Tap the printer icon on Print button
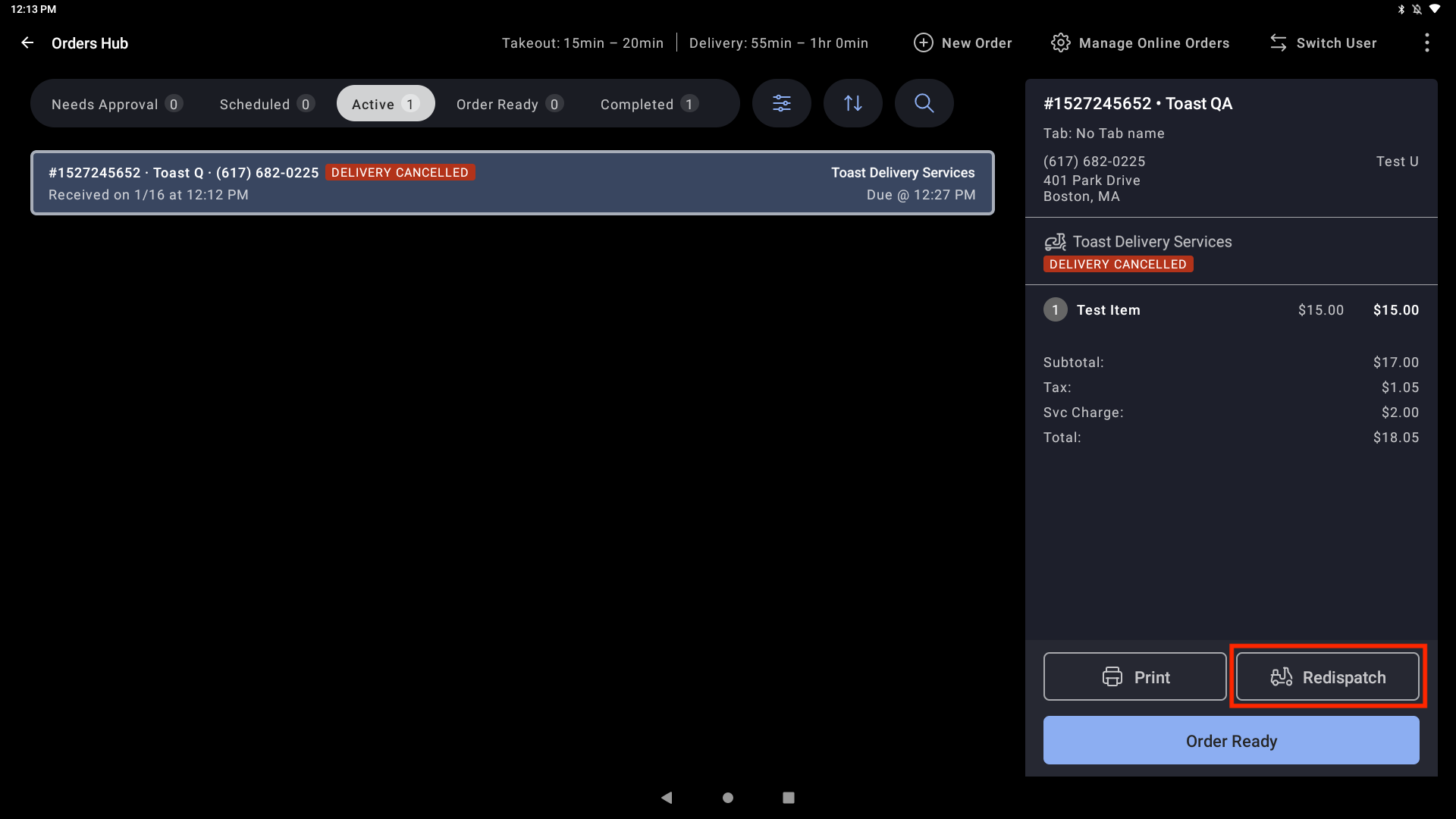This screenshot has width=1456, height=819. pyautogui.click(x=1112, y=676)
